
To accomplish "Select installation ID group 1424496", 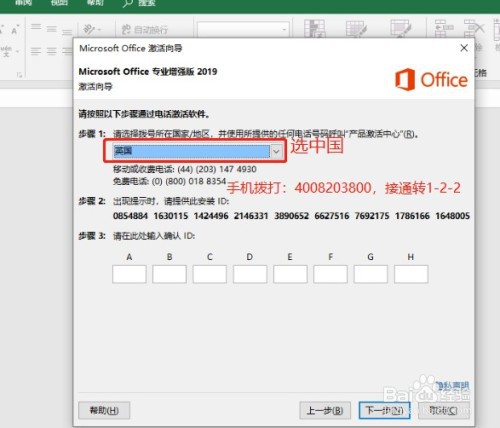I will [x=211, y=216].
